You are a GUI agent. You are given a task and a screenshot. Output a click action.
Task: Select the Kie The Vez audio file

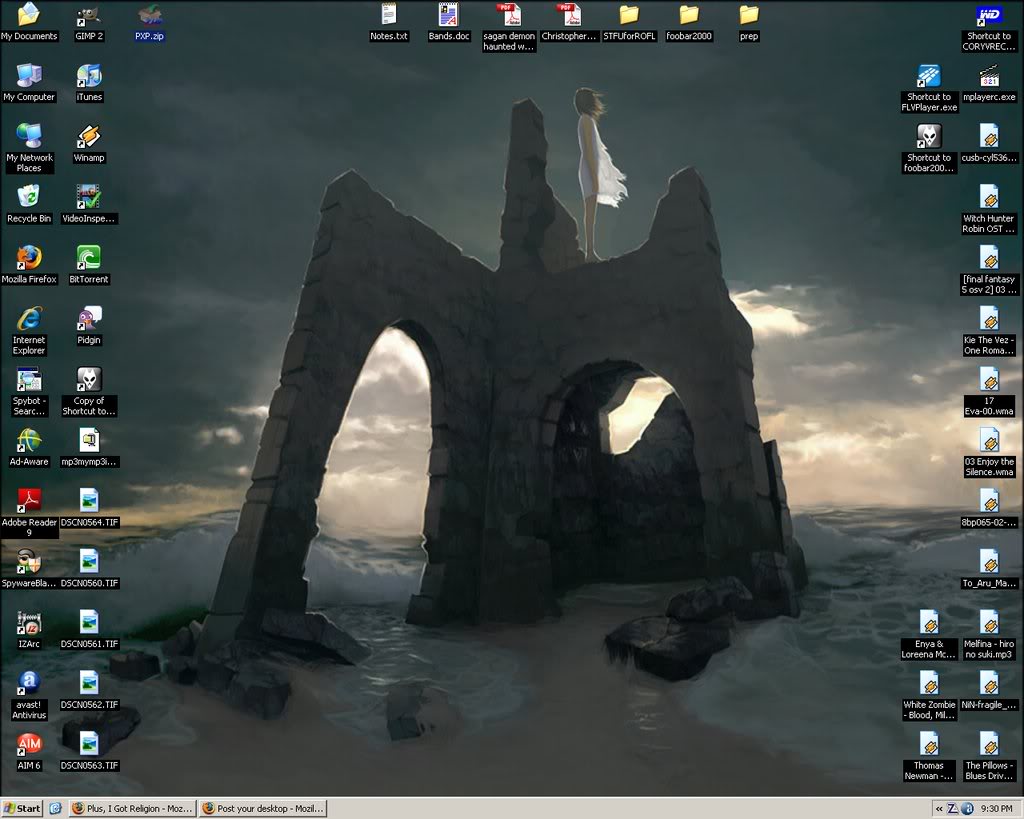pyautogui.click(x=989, y=318)
